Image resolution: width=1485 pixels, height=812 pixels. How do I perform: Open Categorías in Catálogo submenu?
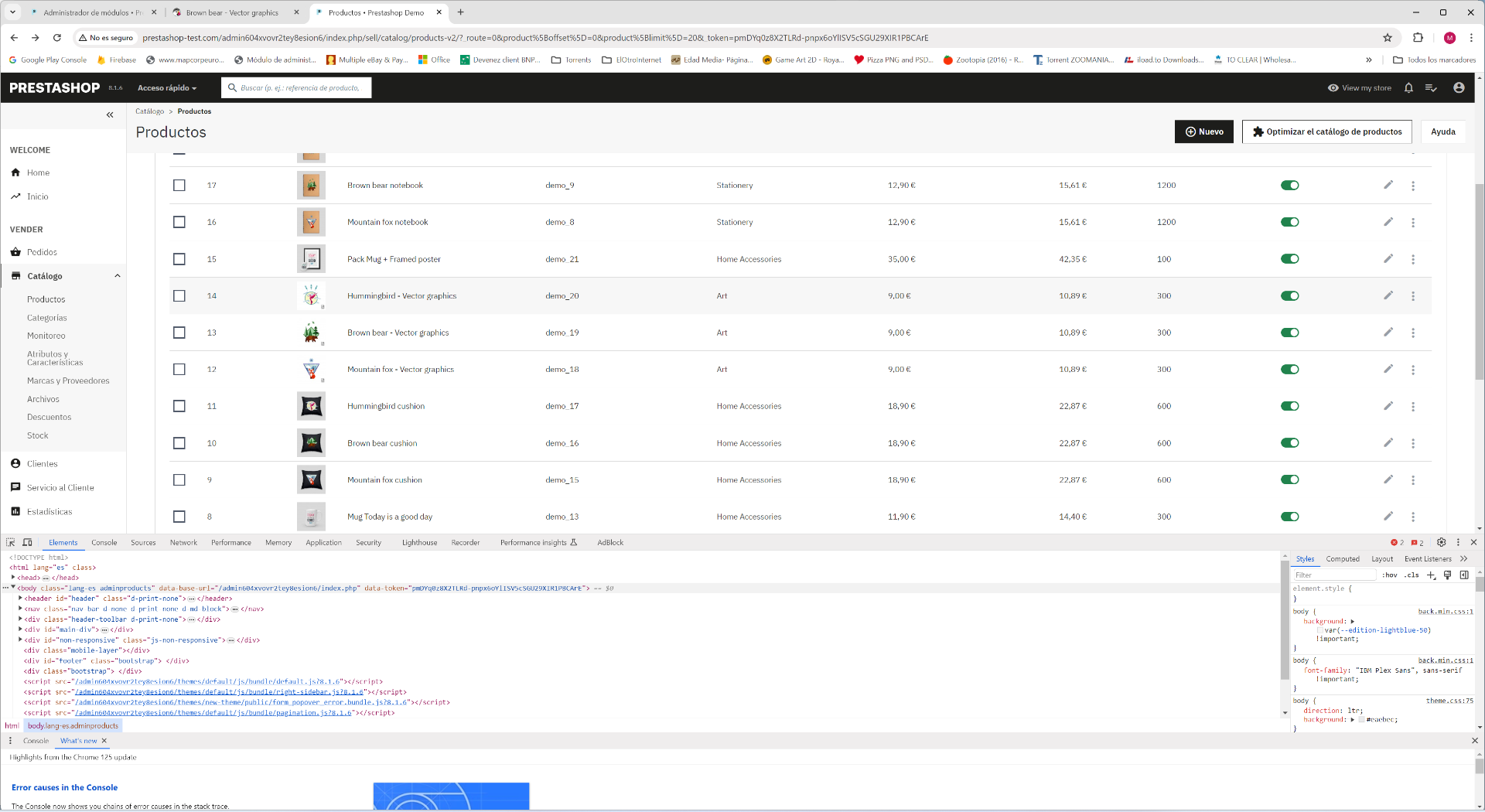[47, 318]
